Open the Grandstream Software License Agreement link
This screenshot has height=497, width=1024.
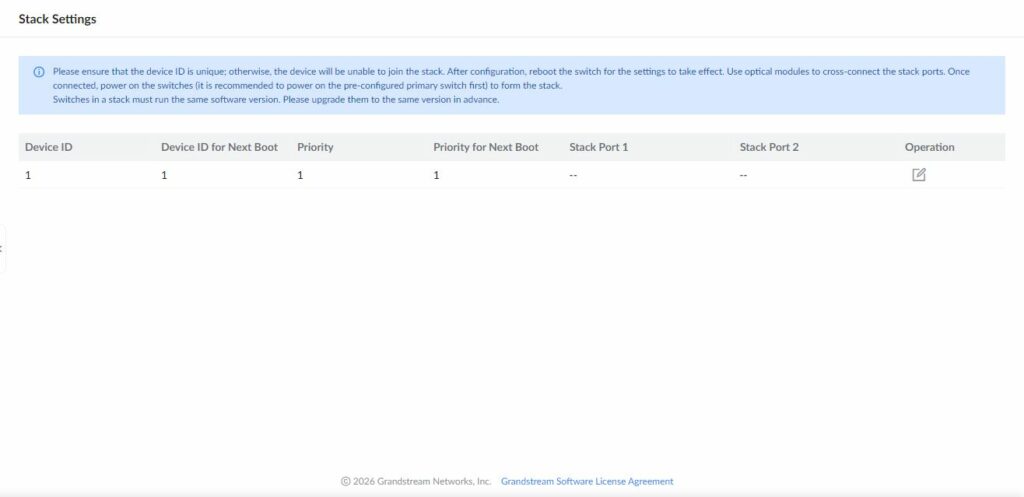586,481
